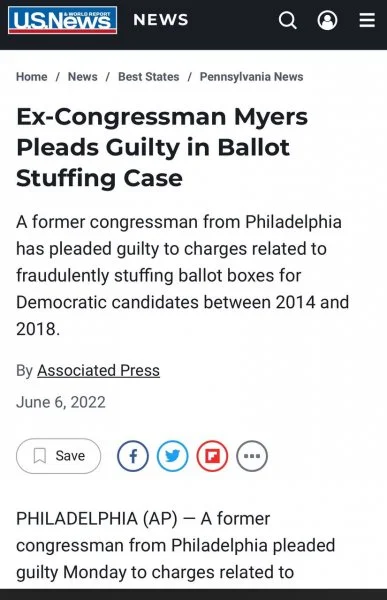This screenshot has width=387, height=600.
Task: Share article on Facebook
Action: pyautogui.click(x=133, y=456)
